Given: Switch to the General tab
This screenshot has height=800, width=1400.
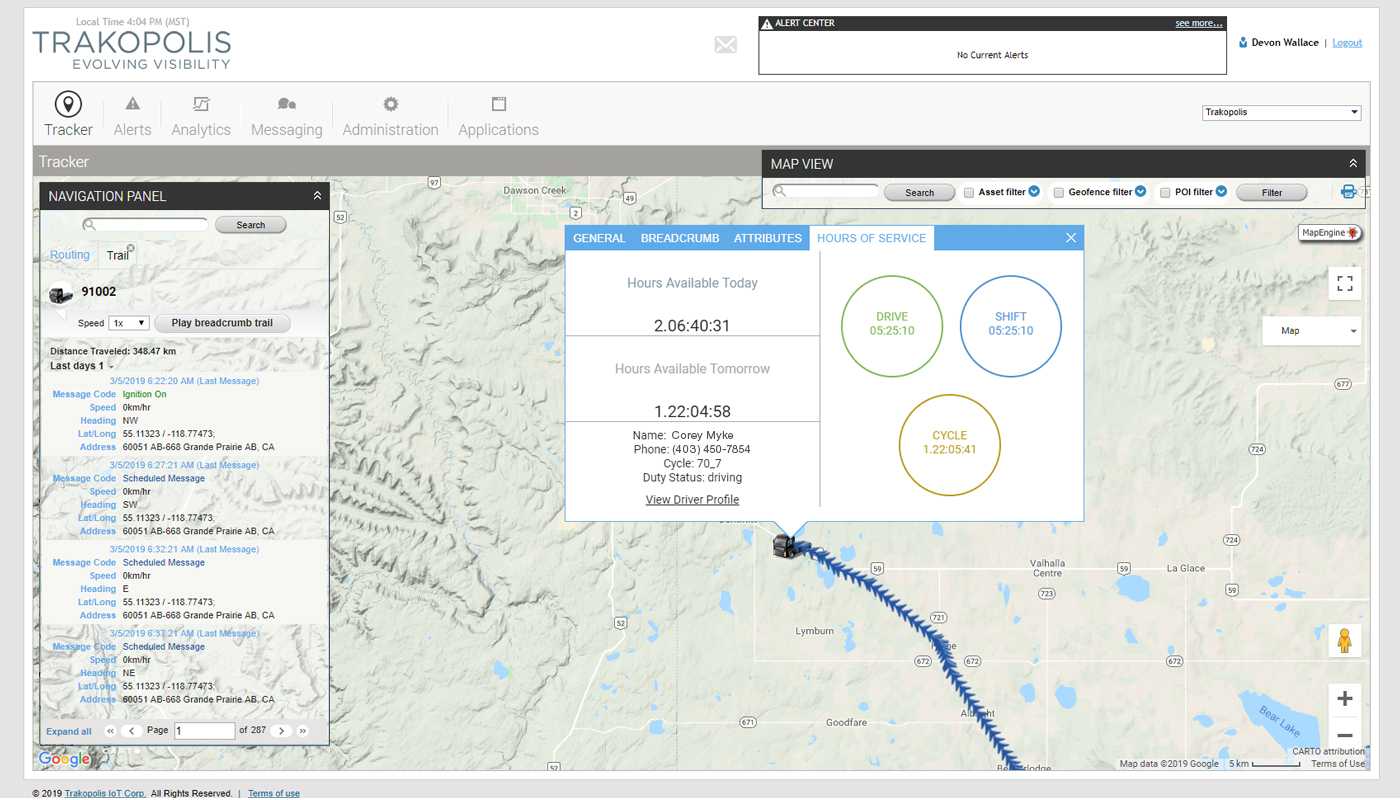Looking at the screenshot, I should [x=599, y=238].
